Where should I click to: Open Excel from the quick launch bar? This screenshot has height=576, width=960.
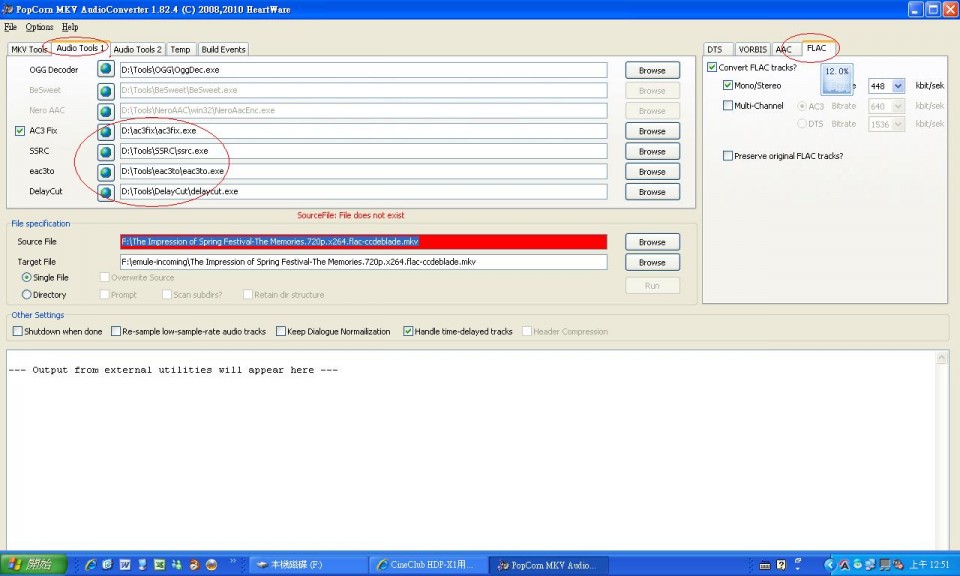[x=159, y=565]
